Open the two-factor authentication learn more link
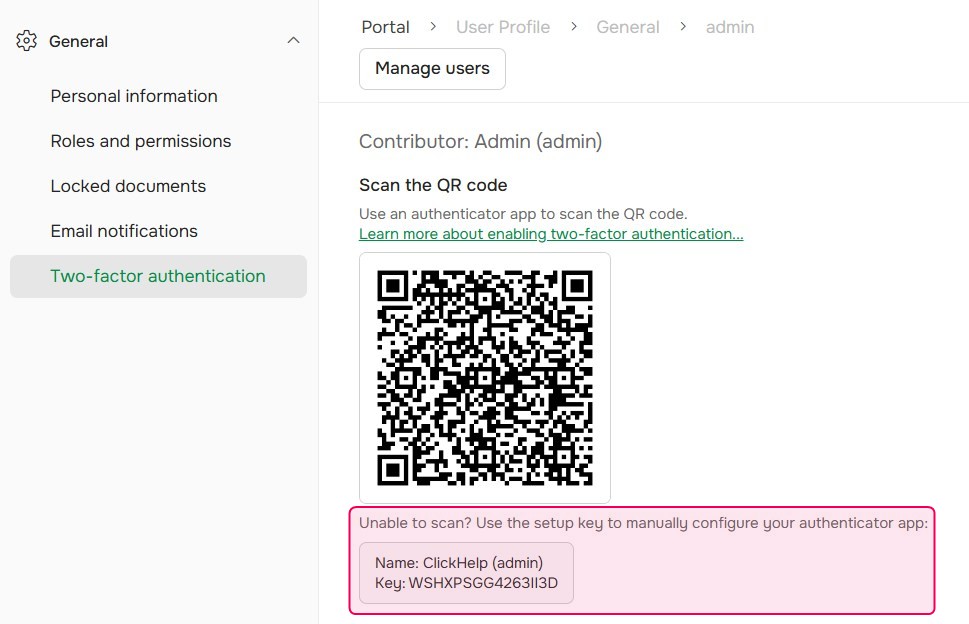The image size is (969, 624). 551,234
